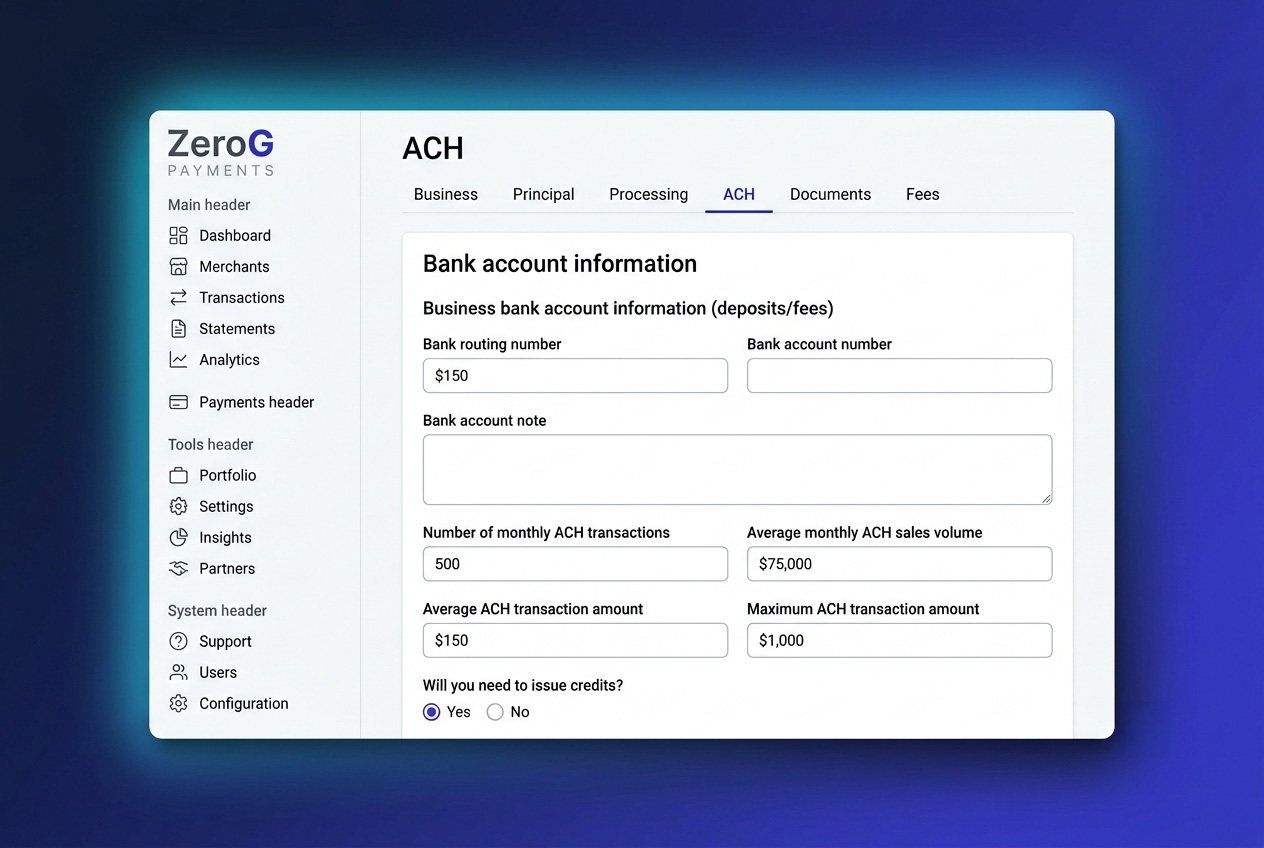
Task: Click the Insights pie chart icon
Action: (178, 537)
